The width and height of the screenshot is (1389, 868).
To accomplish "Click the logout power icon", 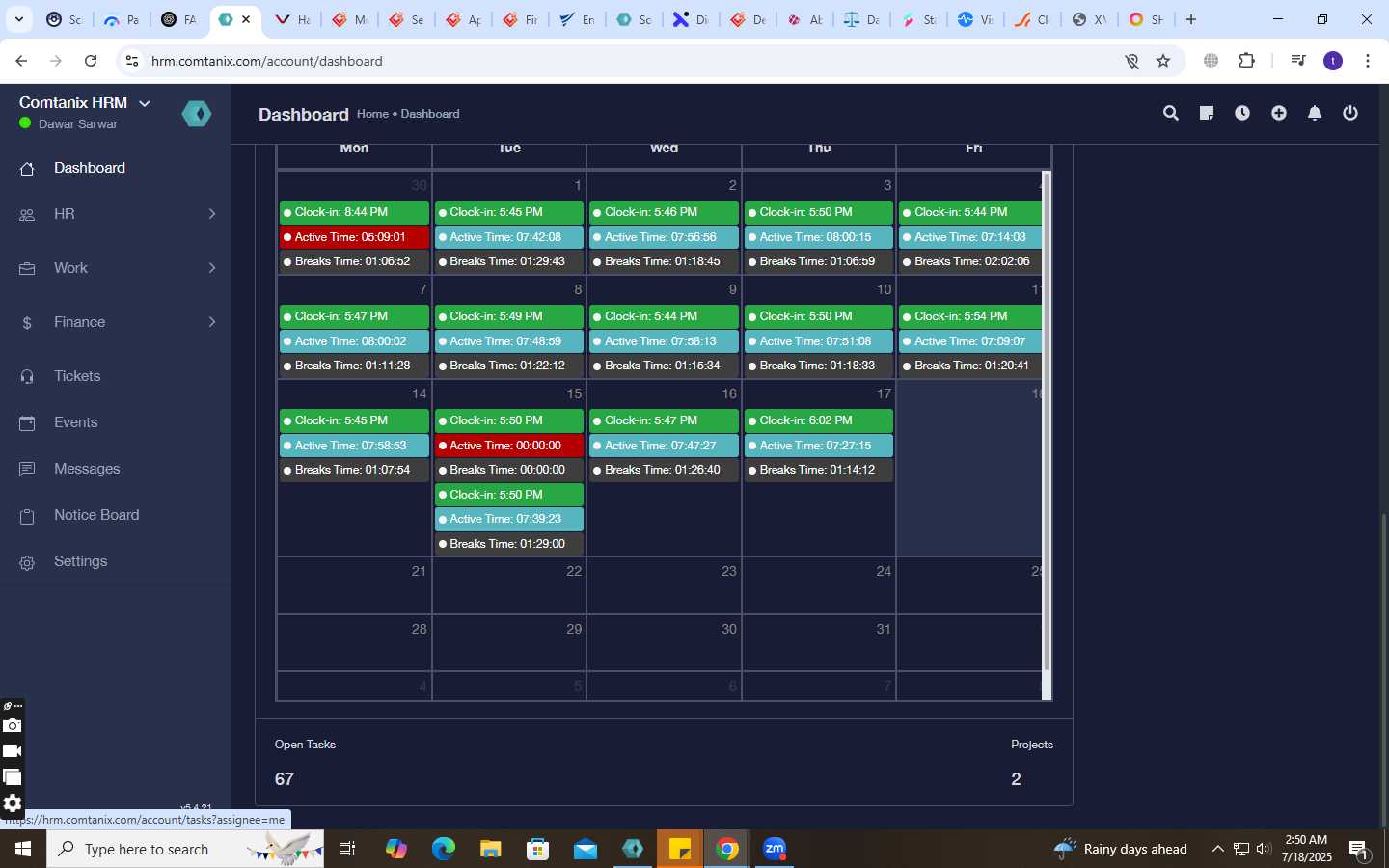I will [x=1350, y=114].
